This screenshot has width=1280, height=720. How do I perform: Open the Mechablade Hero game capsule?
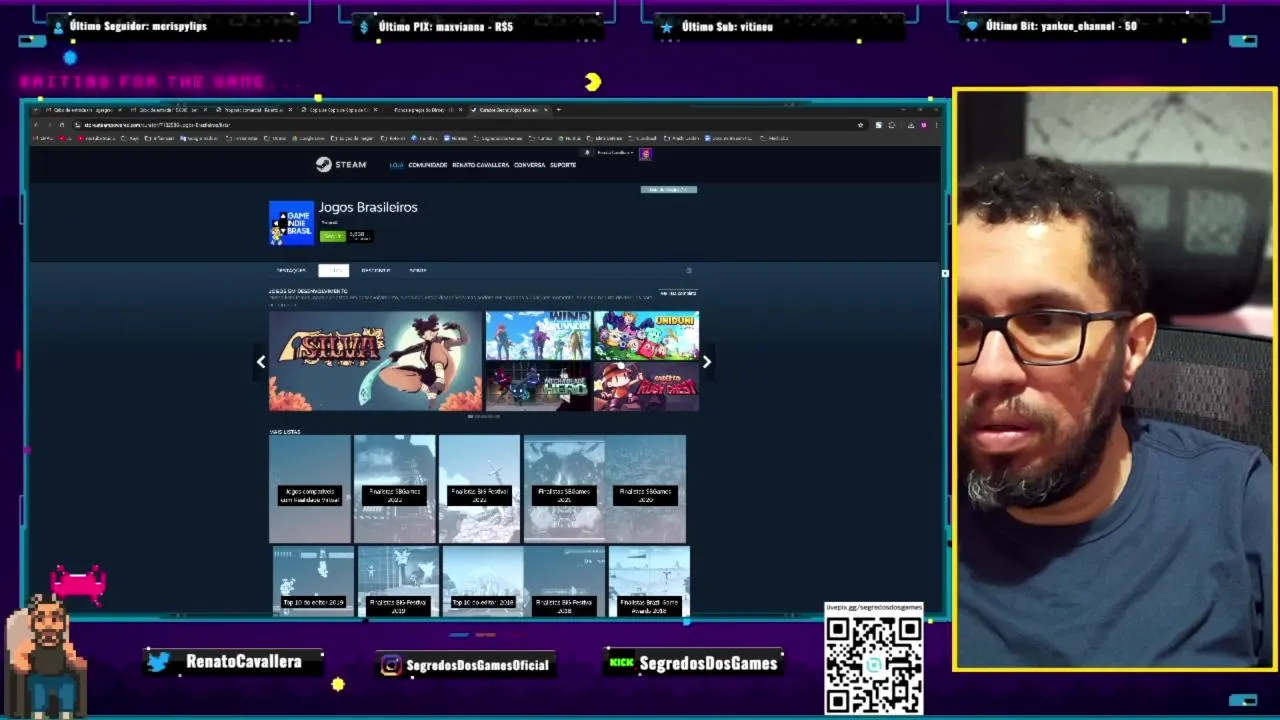(x=538, y=386)
